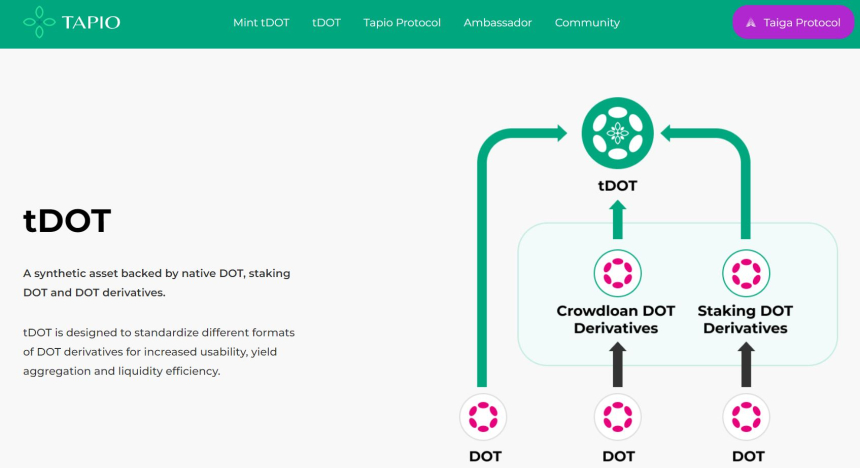
Task: Click the triangle icon inside Taiga Protocol button
Action: (x=751, y=23)
